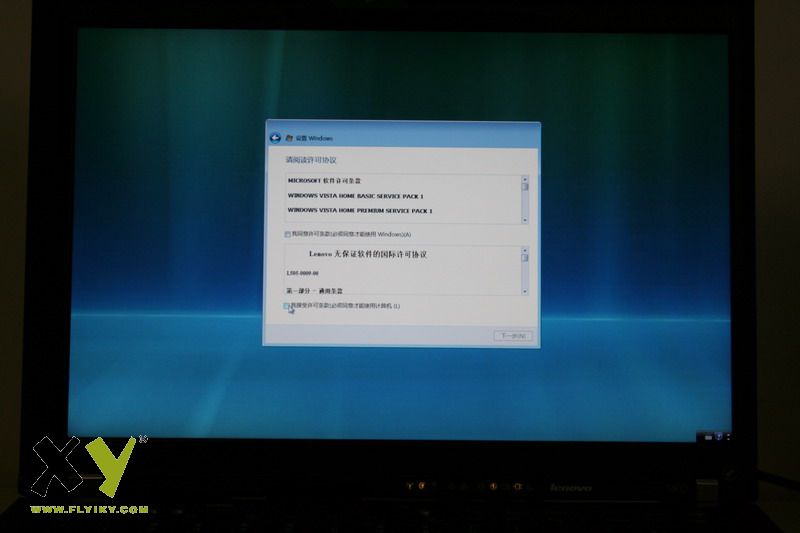Click up arrow of Lenovo license scrollbar
This screenshot has width=800, height=533.
coord(524,250)
